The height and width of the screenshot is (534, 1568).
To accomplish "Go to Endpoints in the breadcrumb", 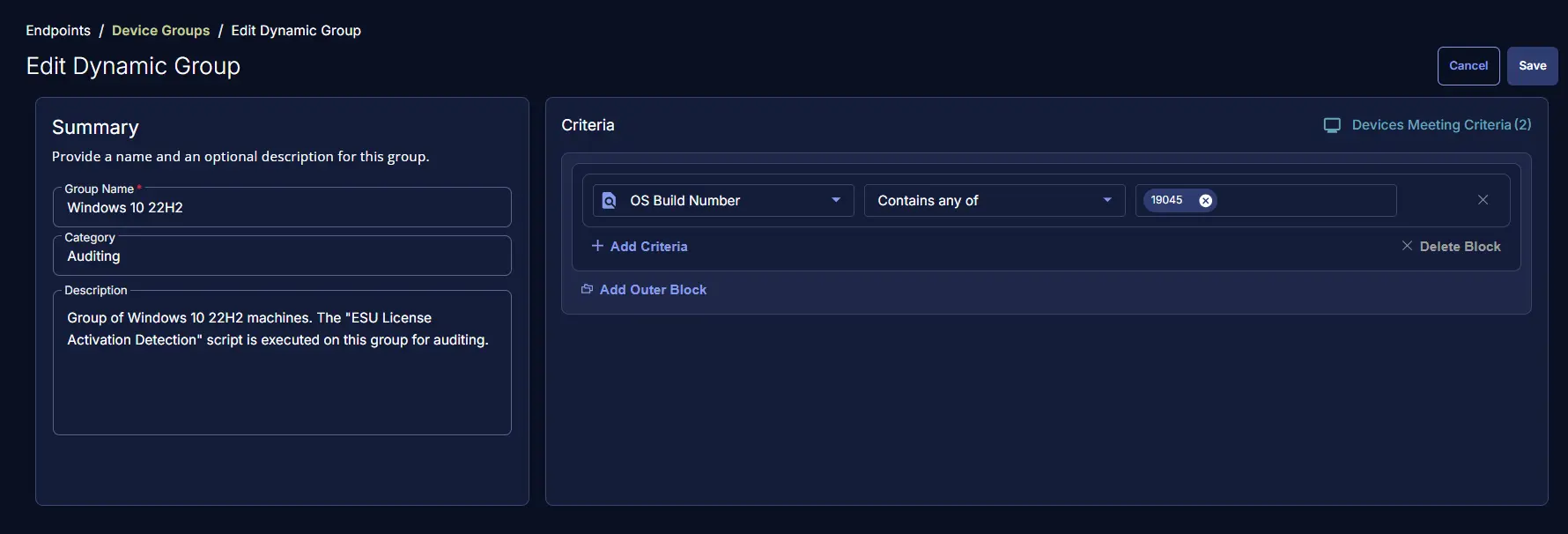I will (x=58, y=30).
